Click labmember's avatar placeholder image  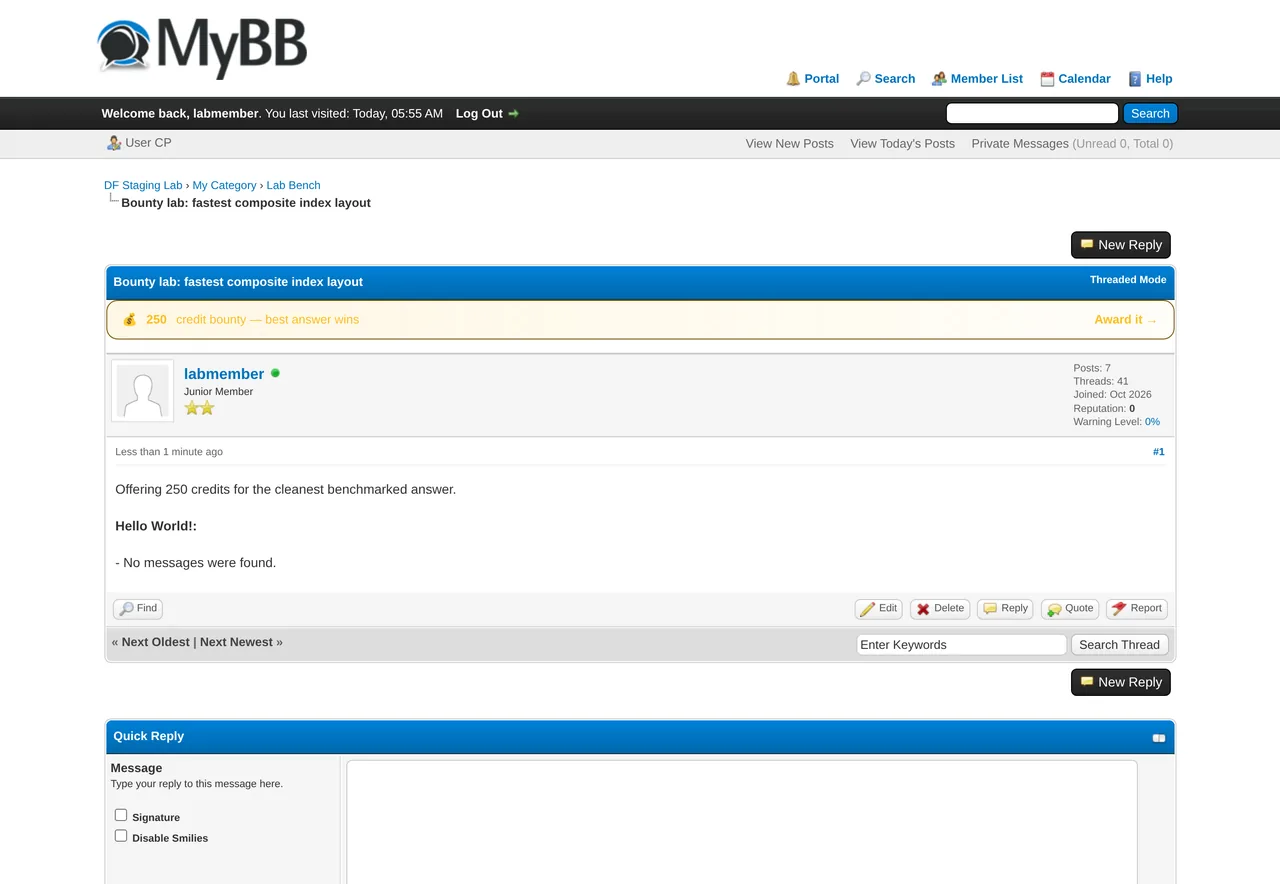142,390
